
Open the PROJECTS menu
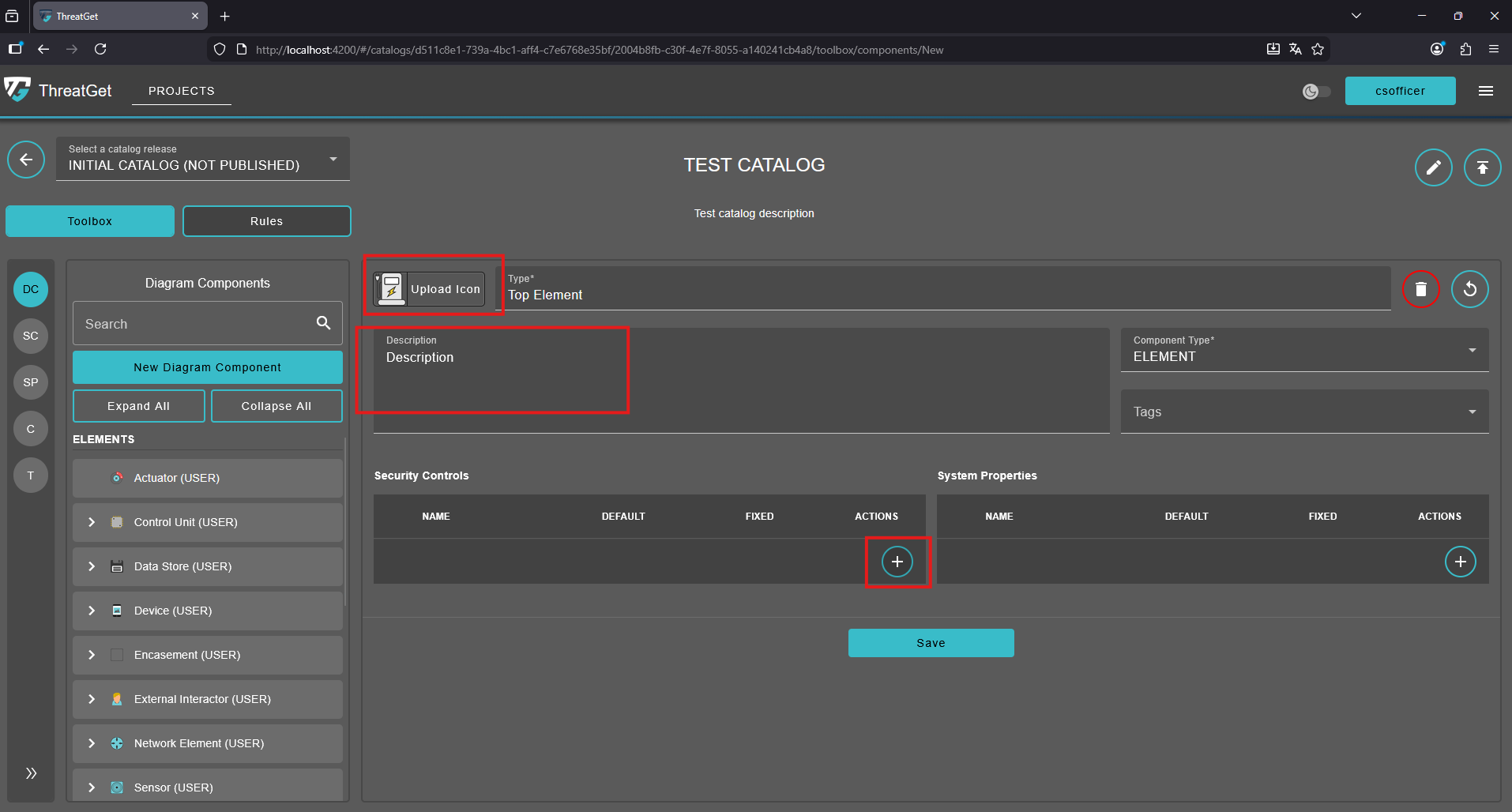[181, 90]
